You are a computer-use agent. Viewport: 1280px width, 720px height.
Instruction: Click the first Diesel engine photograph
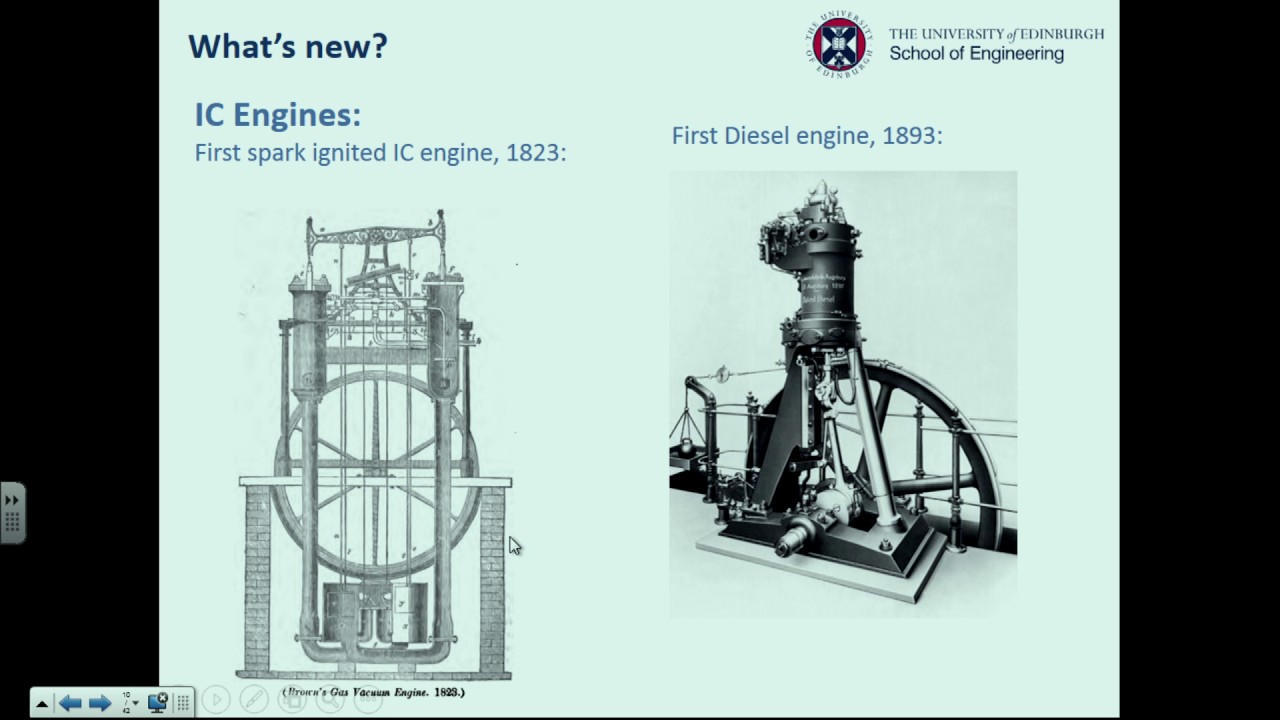pyautogui.click(x=843, y=393)
